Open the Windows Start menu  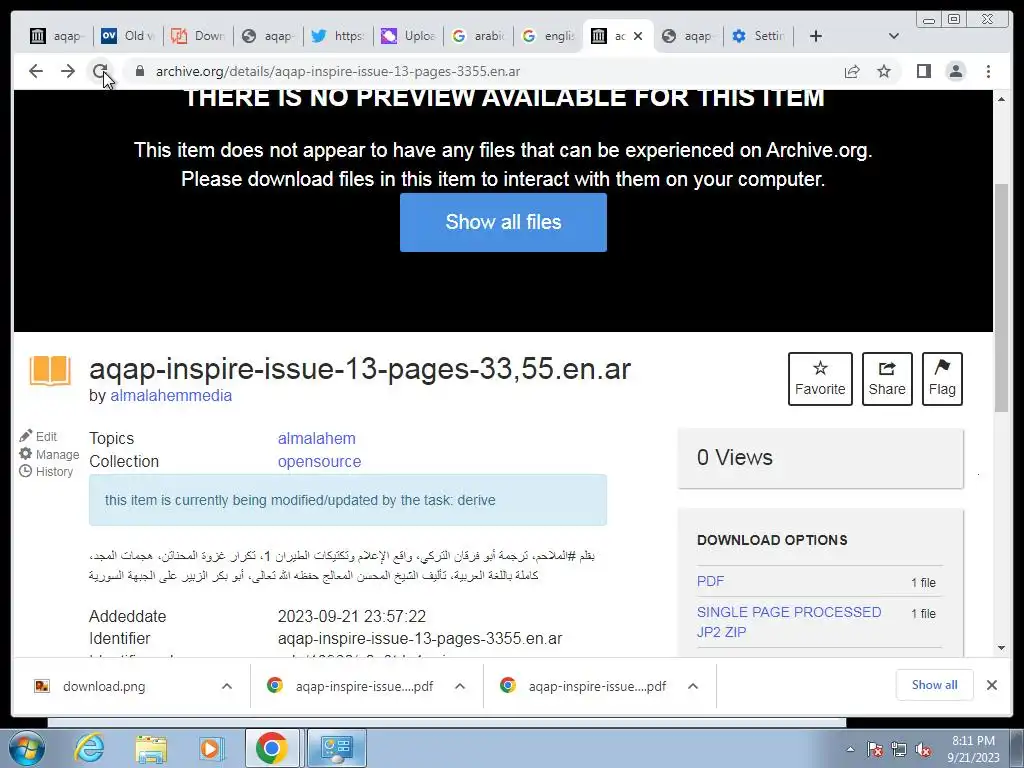coord(27,748)
